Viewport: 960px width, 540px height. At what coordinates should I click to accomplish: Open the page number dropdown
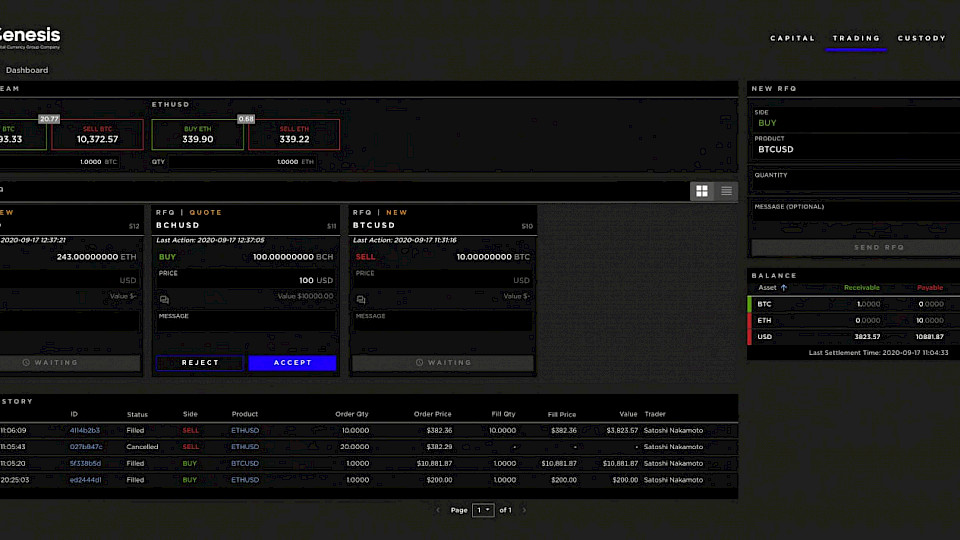click(483, 510)
